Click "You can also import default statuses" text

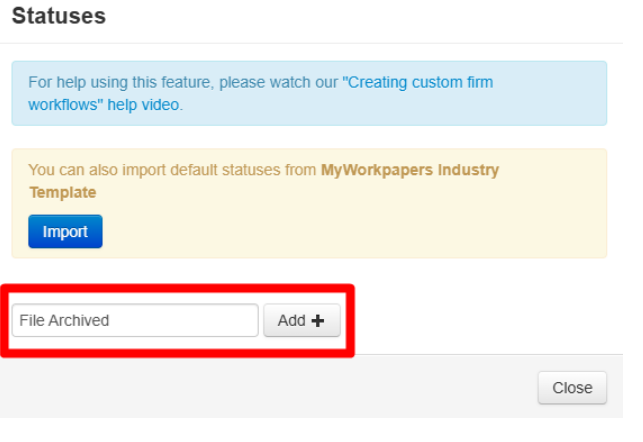[x=172, y=170]
